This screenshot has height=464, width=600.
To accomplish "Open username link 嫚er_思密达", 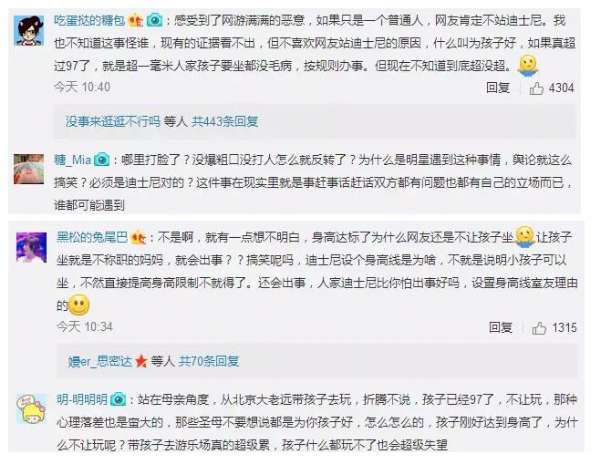I will point(100,361).
